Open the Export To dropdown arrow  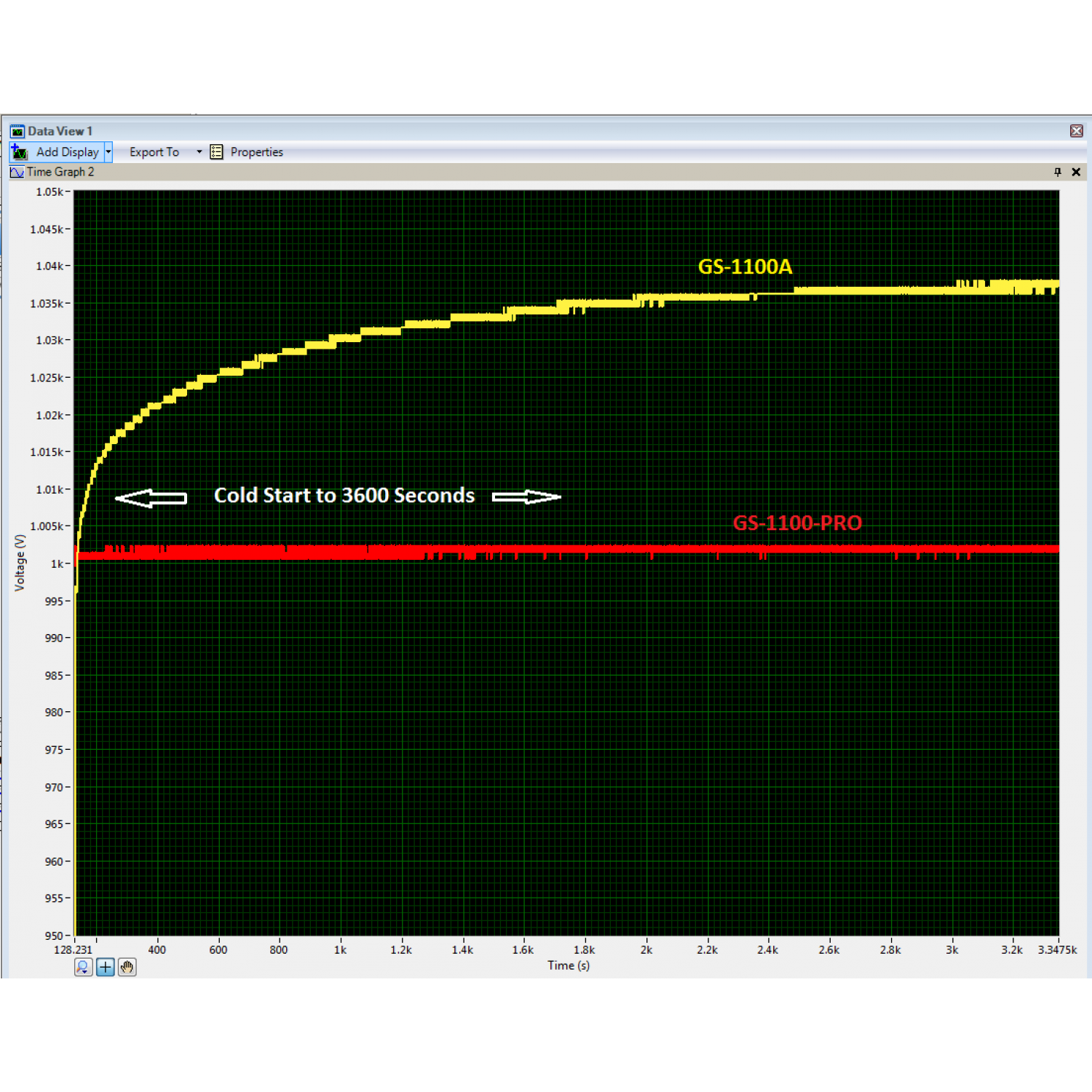[199, 152]
